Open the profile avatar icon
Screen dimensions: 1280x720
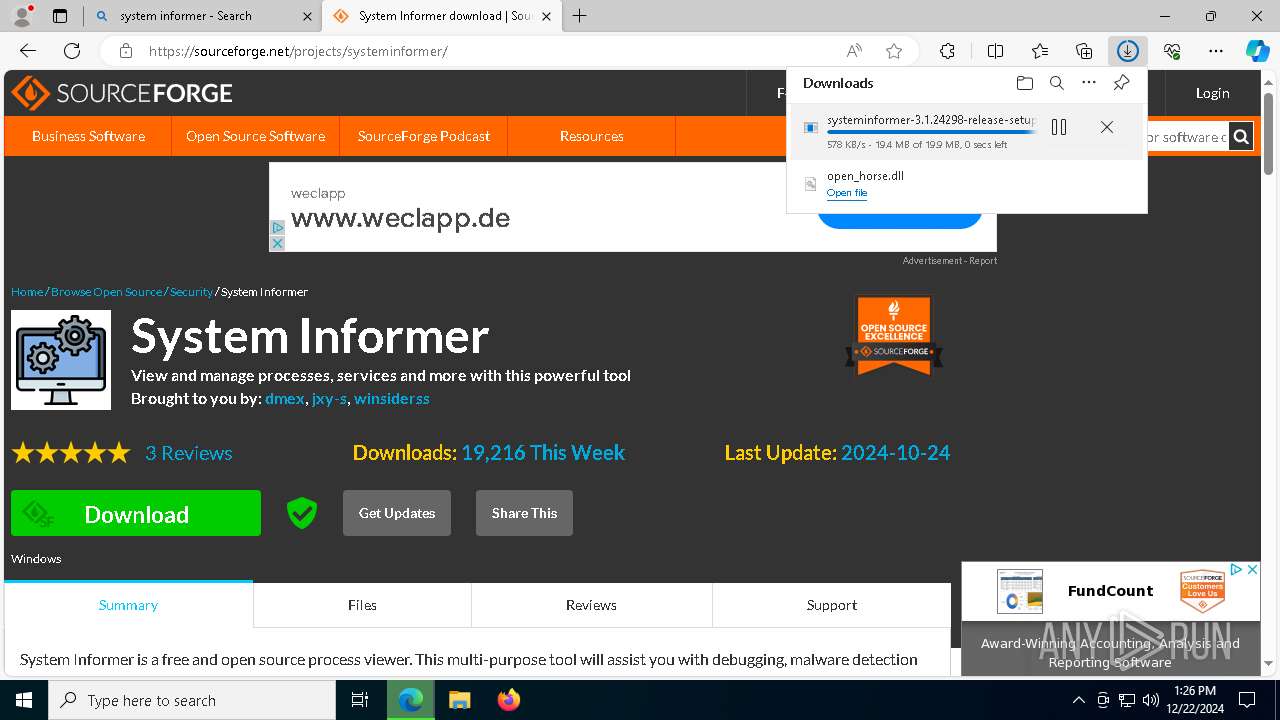pyautogui.click(x=22, y=16)
